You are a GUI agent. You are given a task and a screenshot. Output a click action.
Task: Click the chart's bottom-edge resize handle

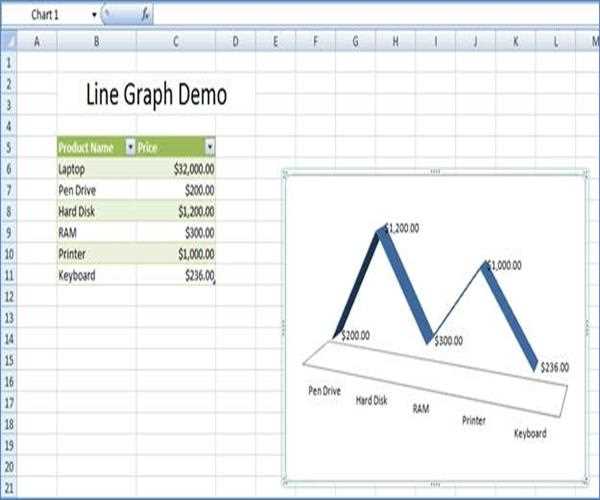pos(434,483)
